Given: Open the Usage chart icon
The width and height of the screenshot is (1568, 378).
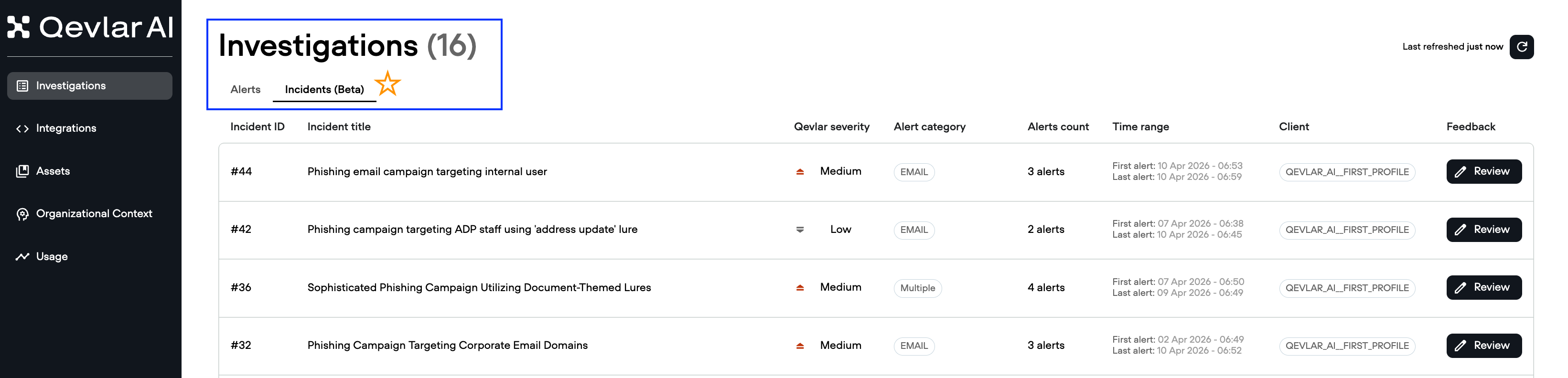Looking at the screenshot, I should 22,256.
